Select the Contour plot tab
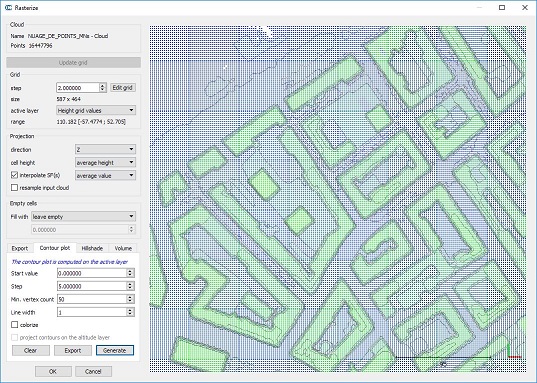This screenshot has height=383, width=537. pyautogui.click(x=55, y=248)
